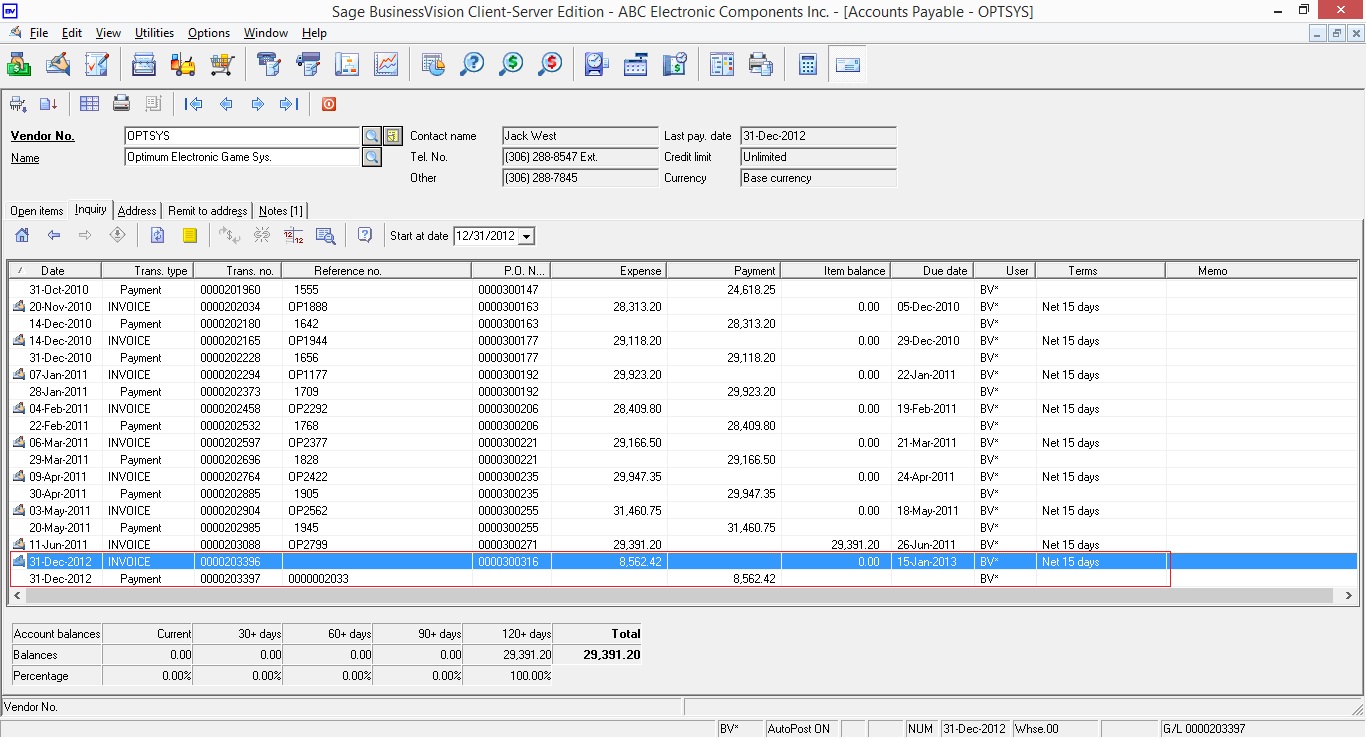Click the hand-writing cheque toolbar icon

click(x=58, y=65)
